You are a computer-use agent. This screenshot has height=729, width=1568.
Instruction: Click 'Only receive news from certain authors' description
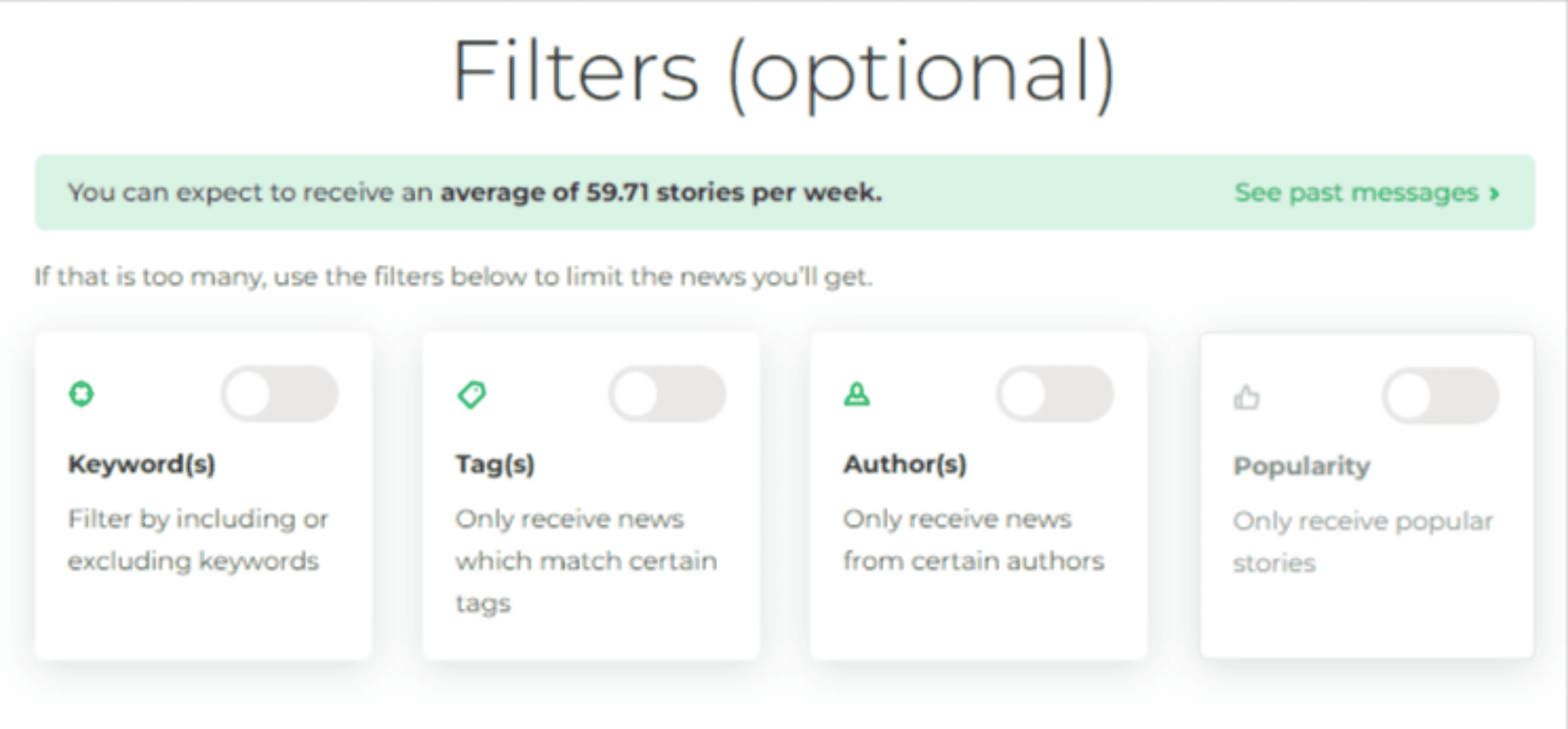click(974, 540)
